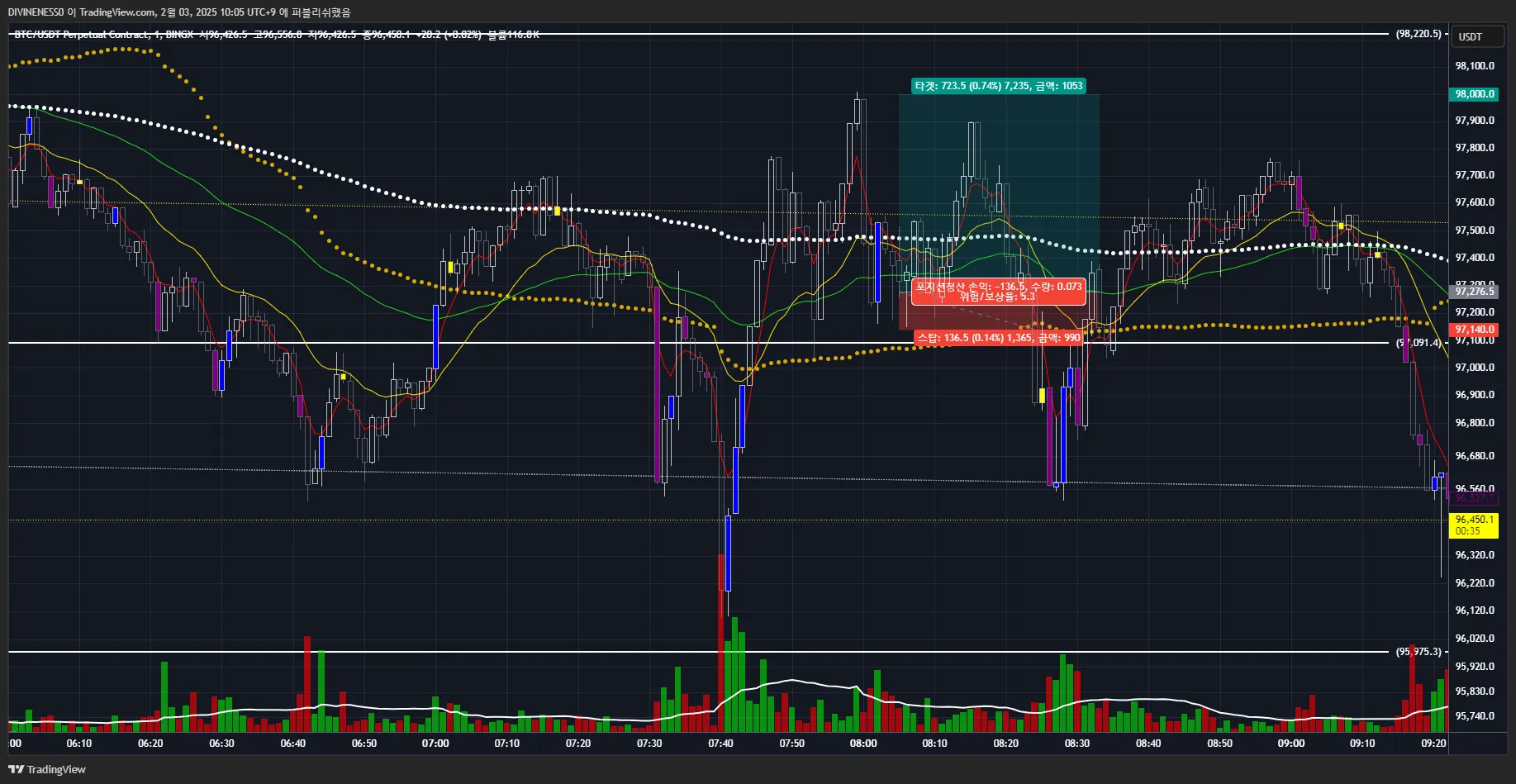The height and width of the screenshot is (784, 1516).
Task: Click the 08:30 time axis label
Action: (x=1077, y=744)
